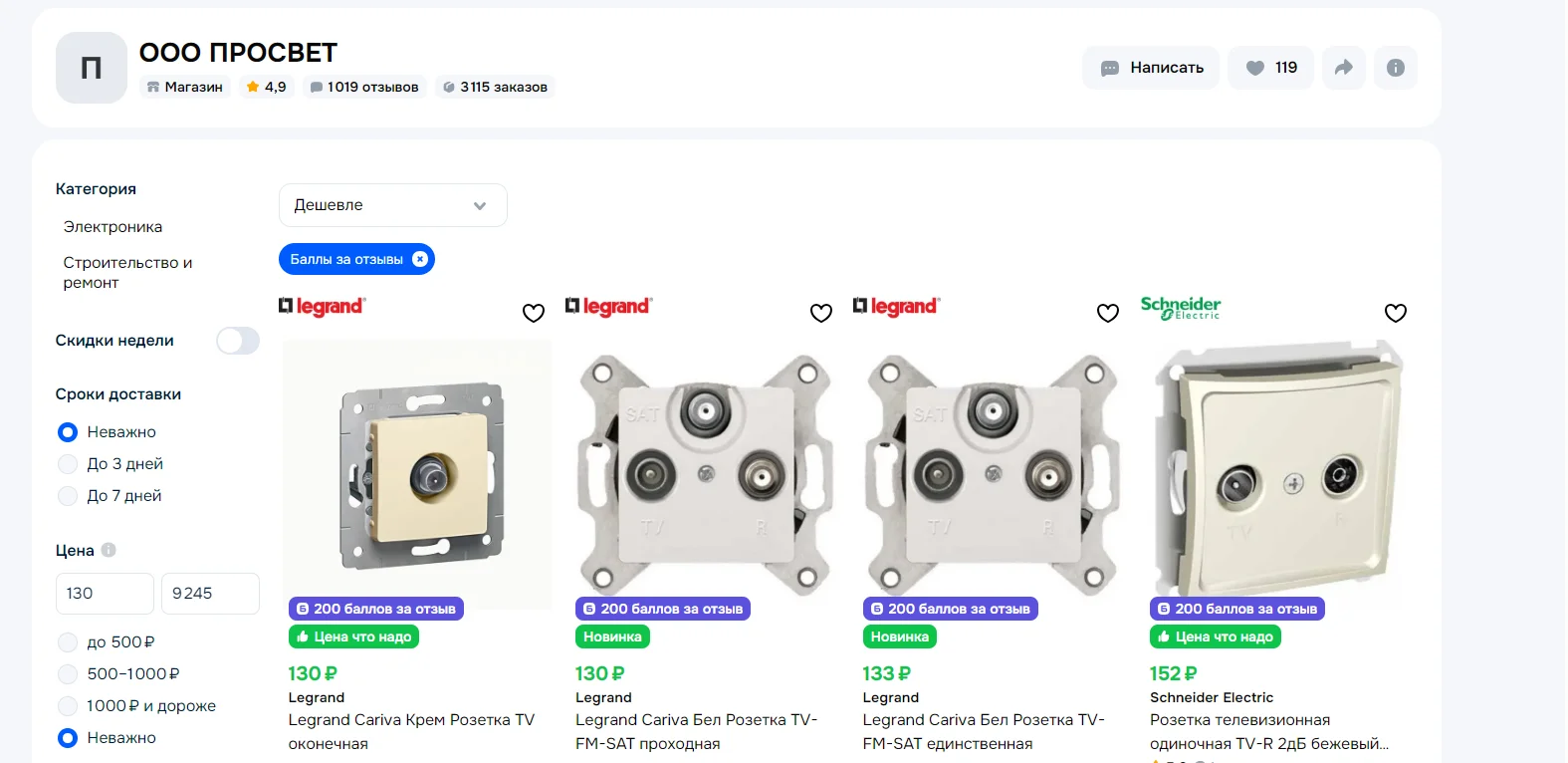Open Legrand Cariva TV-FM-SAT проходная title
Viewport: 1568px width, 763px height.
[x=697, y=732]
